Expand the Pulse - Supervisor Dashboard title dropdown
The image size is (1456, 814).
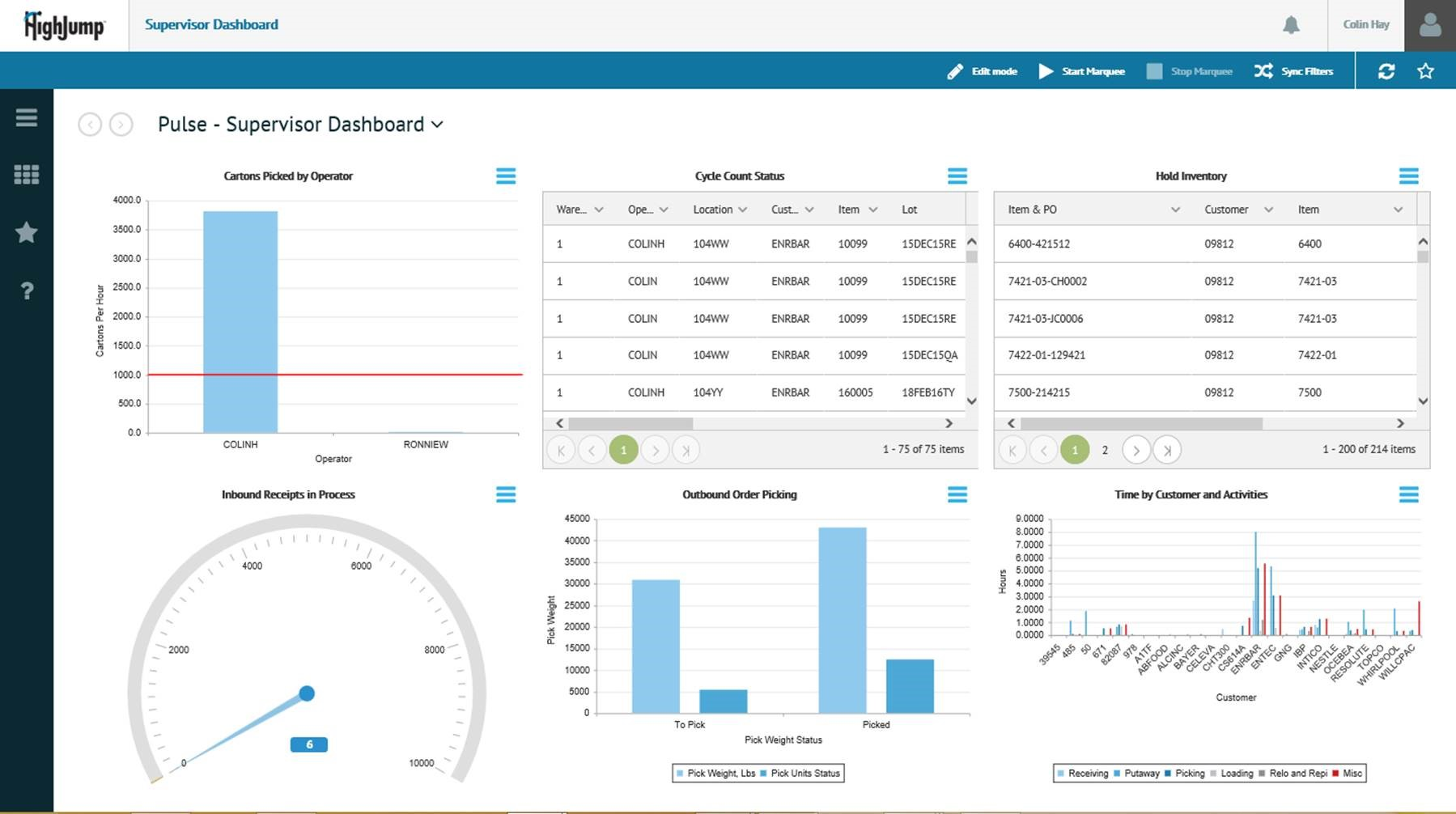click(437, 125)
